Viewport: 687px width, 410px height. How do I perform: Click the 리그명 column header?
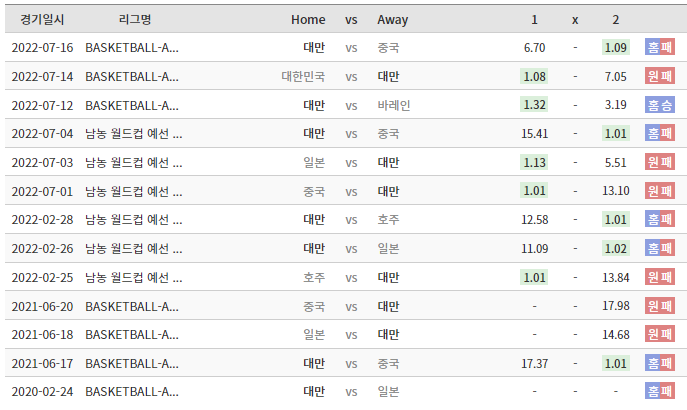pos(133,19)
